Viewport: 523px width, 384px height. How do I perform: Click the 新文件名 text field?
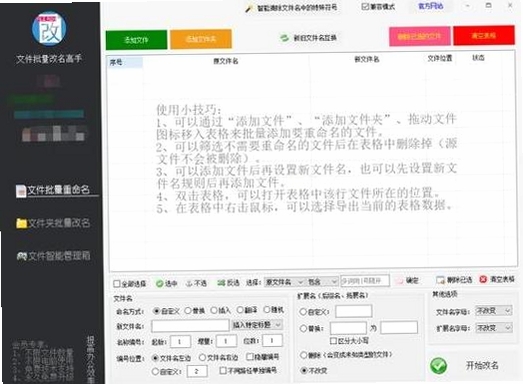[x=190, y=326]
